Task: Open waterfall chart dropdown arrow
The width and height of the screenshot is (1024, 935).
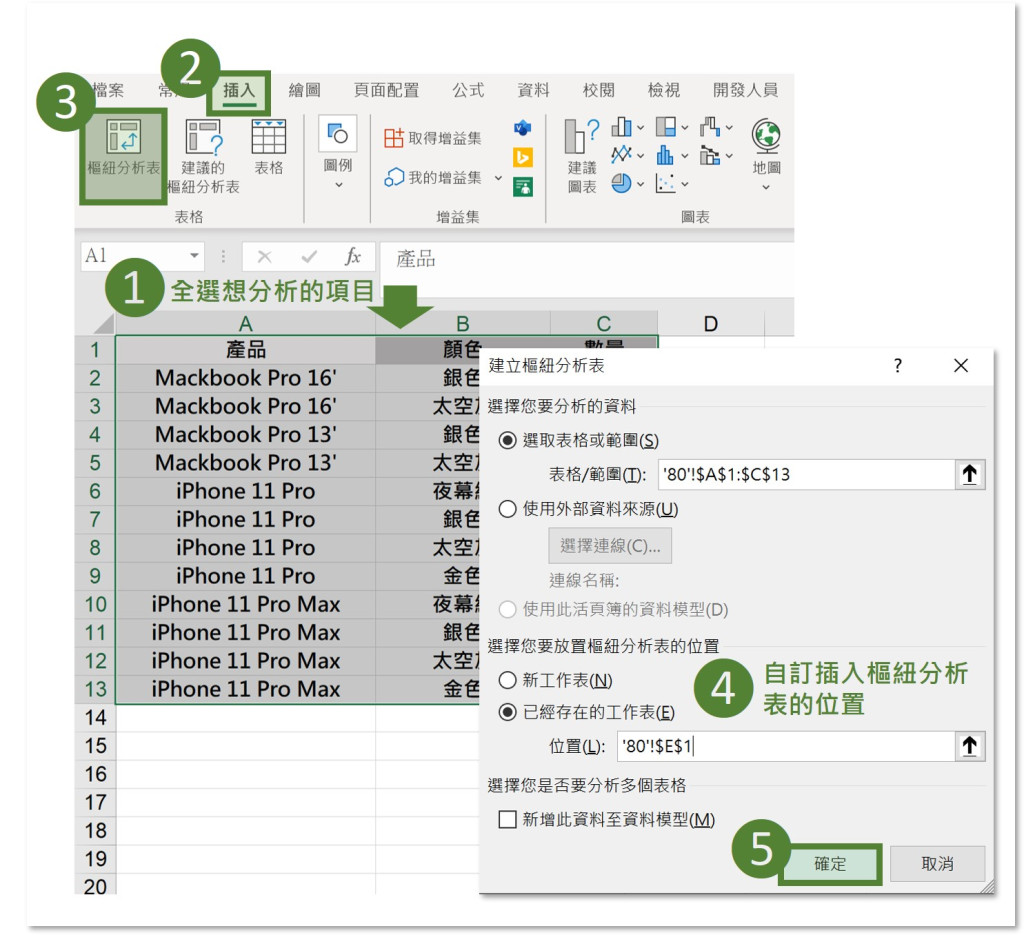Action: coord(729,128)
